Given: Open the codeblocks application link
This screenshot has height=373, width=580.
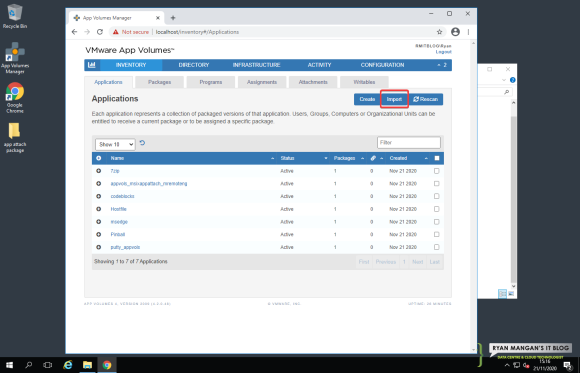Looking at the screenshot, I should [122, 196].
